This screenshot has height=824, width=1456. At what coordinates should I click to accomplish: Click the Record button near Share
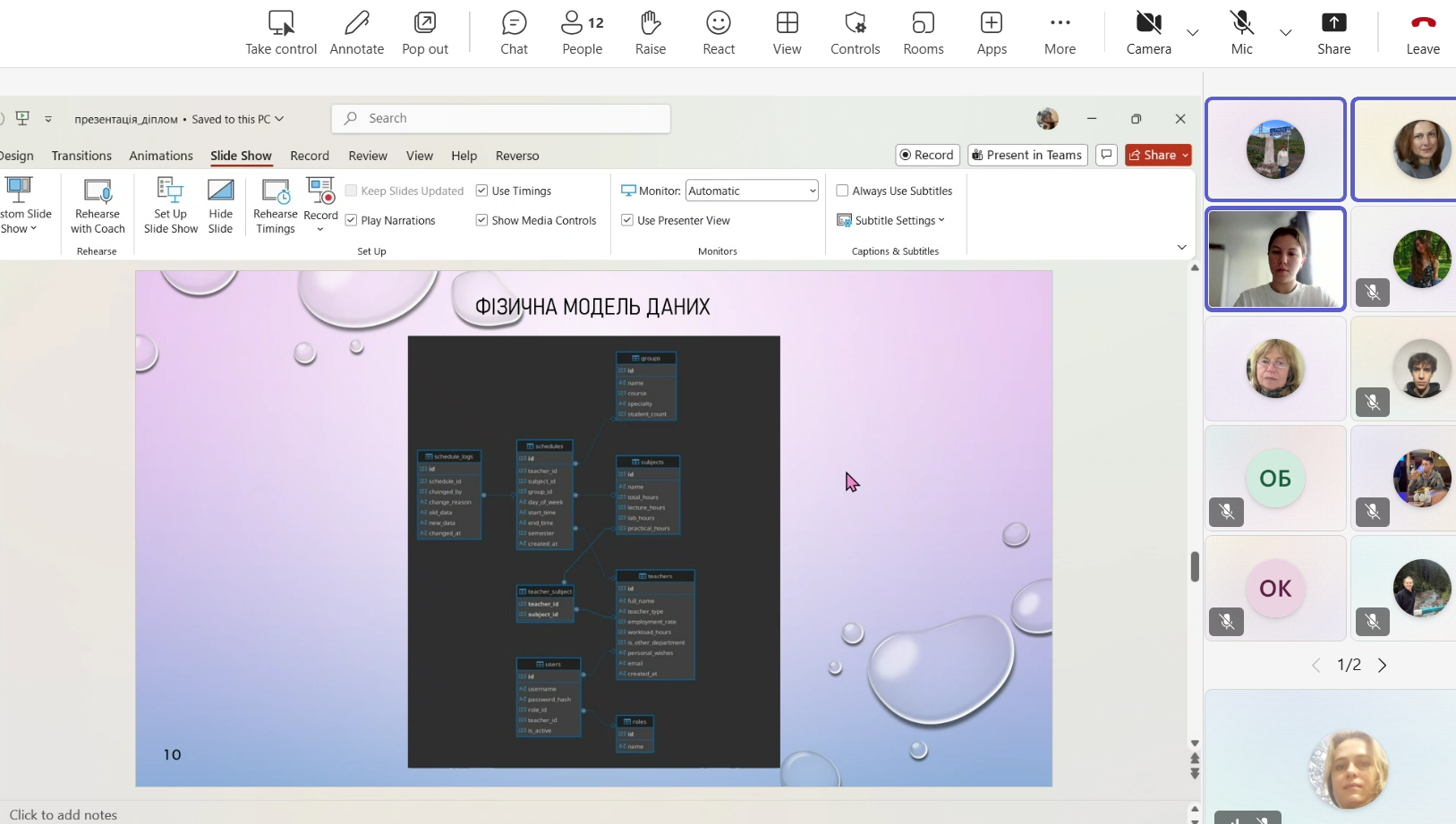(927, 155)
